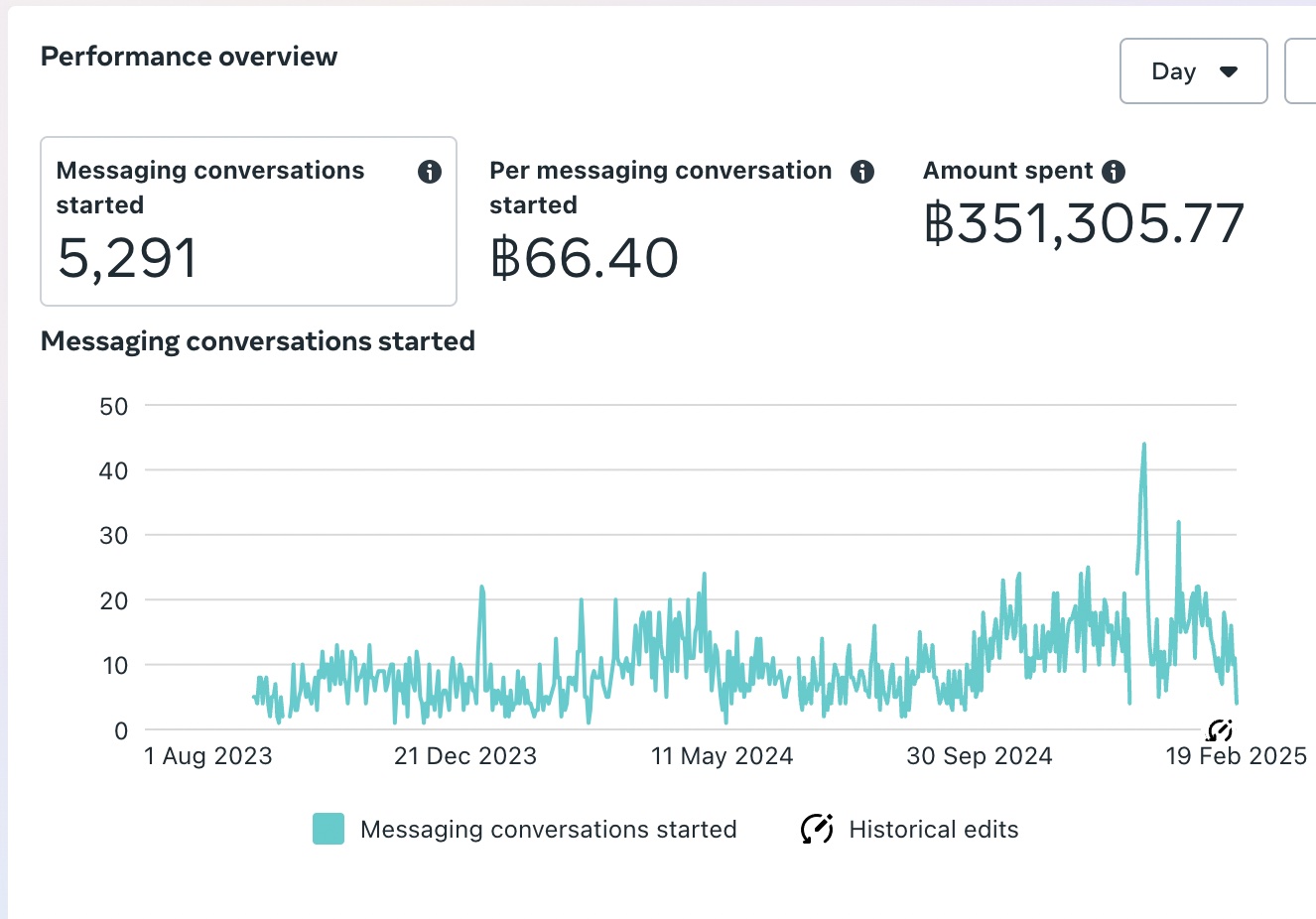The width and height of the screenshot is (1316, 919).
Task: Toggle the Messaging conversations started legend swatch
Action: pos(329,829)
